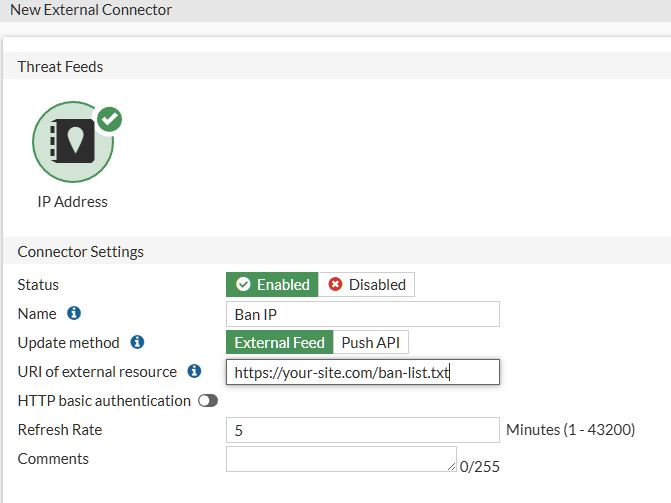Click the Comments box resize handle
This screenshot has height=503, width=671.
[451, 467]
